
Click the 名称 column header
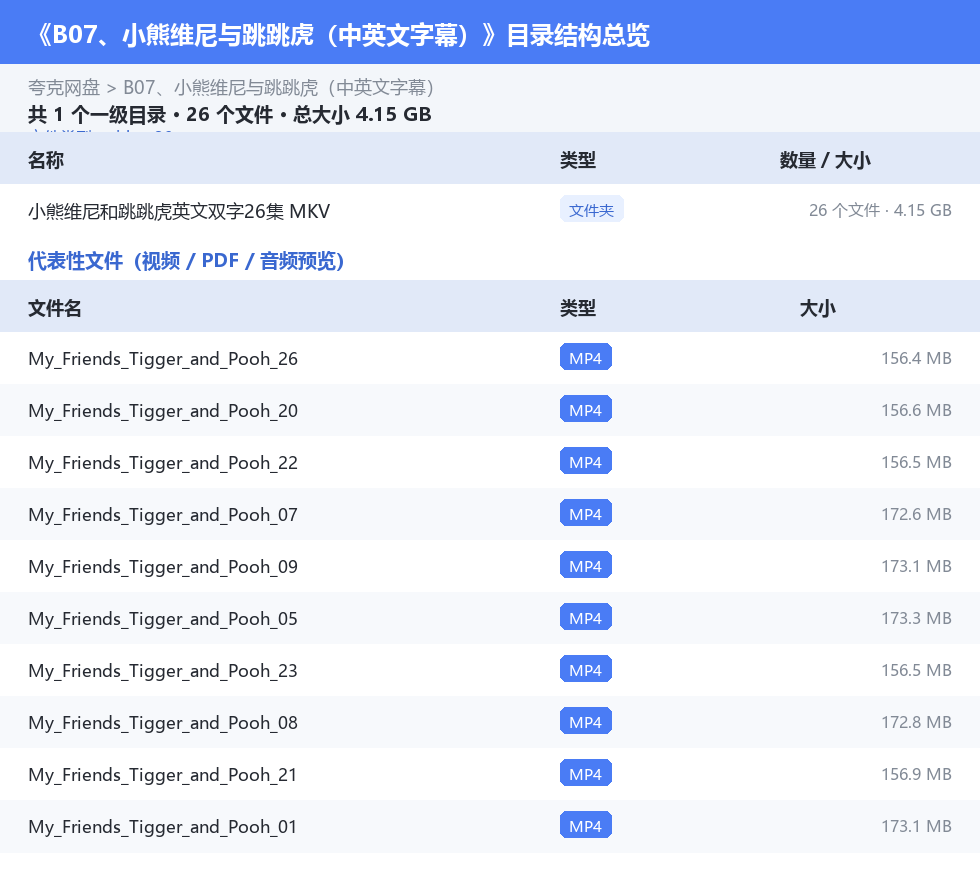point(46,160)
